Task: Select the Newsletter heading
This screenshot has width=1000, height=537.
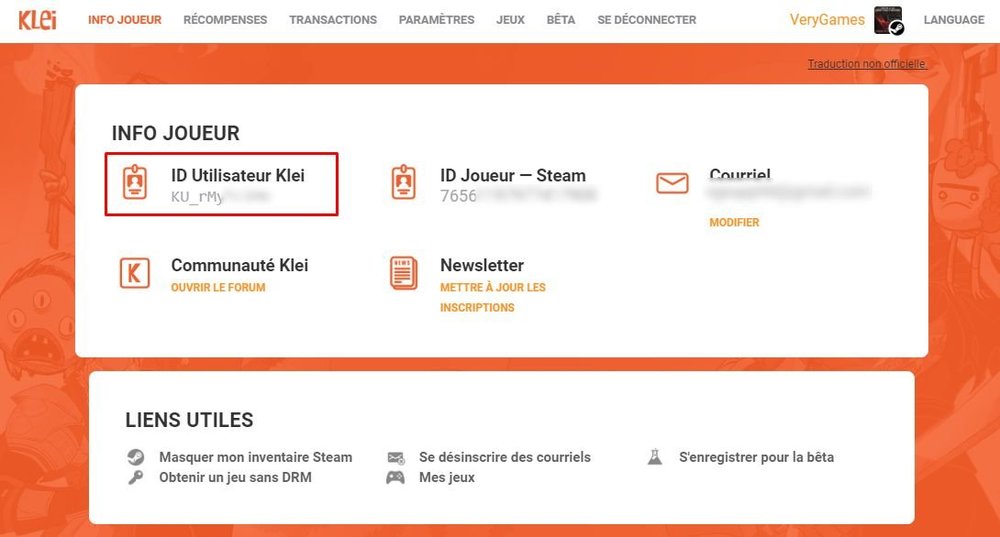Action: click(482, 265)
